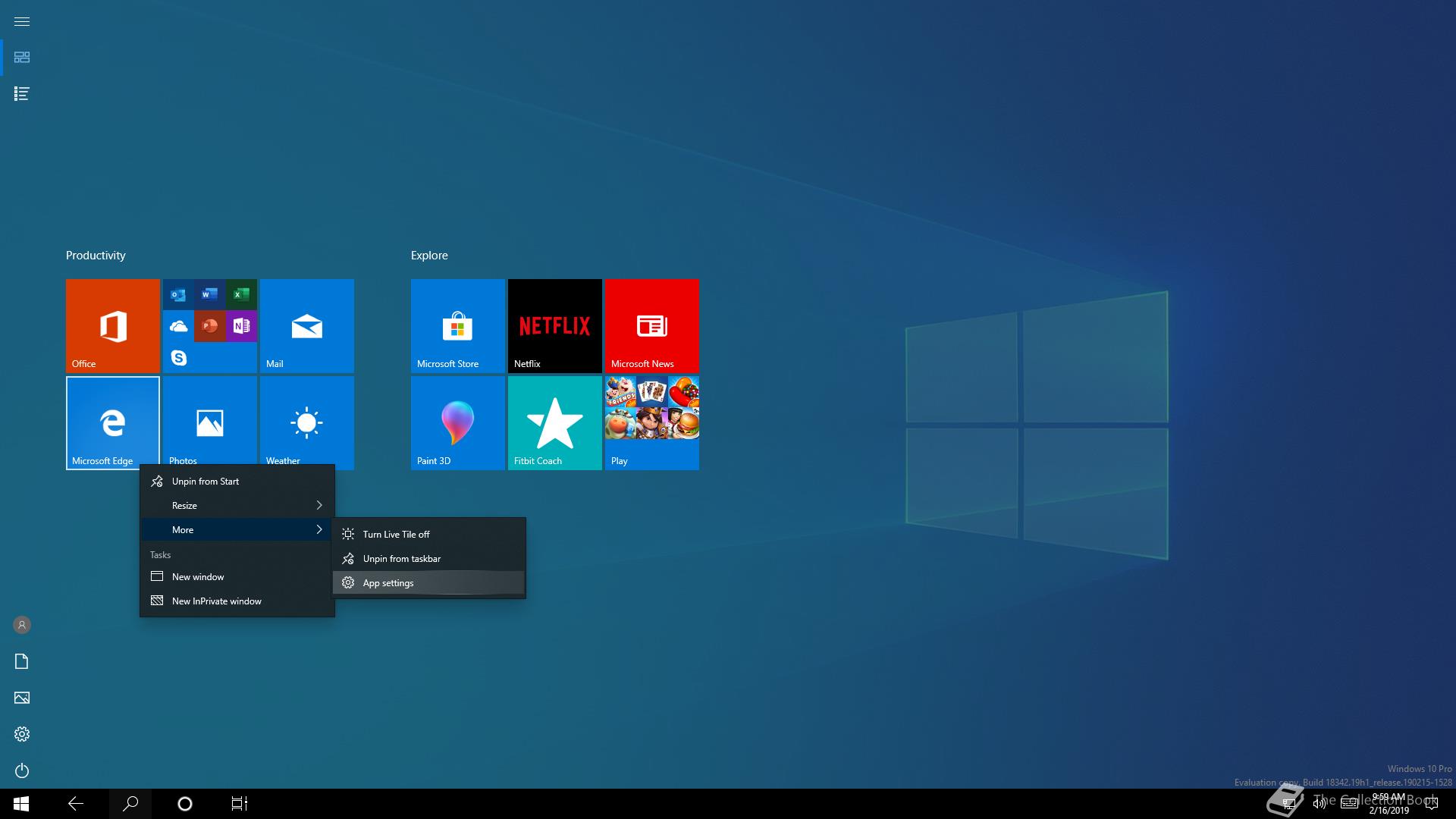Viewport: 1456px width, 819px height.
Task: Open App settings from the submenu
Action: [428, 583]
